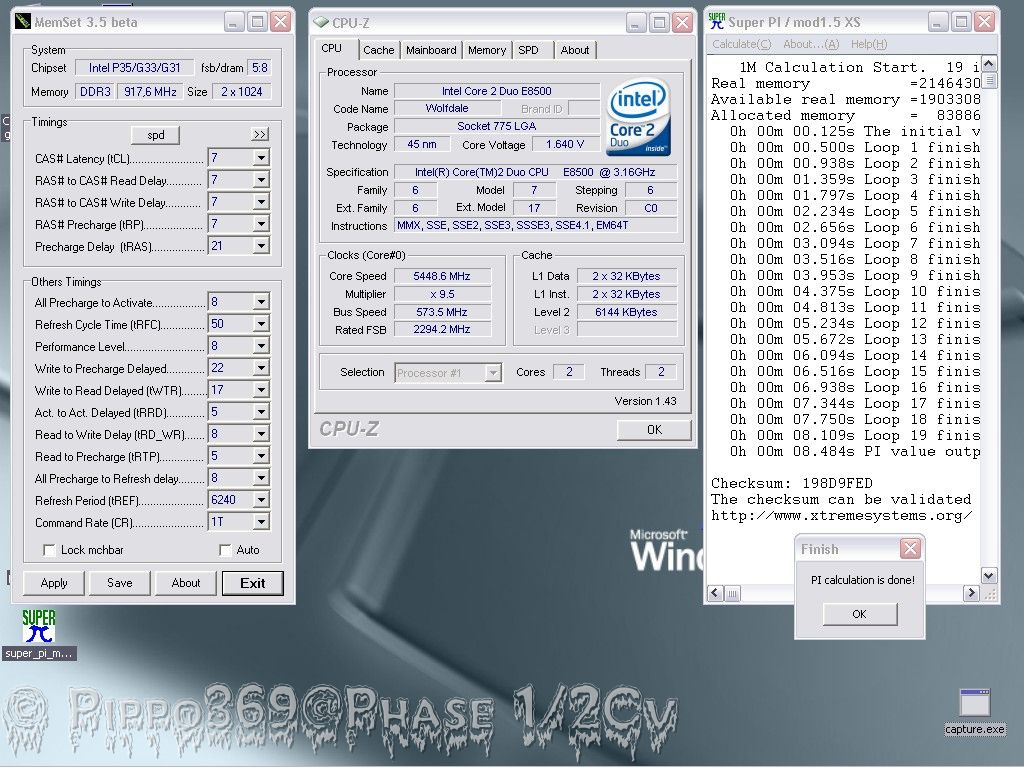Click the MemSet expand arrows button

click(x=260, y=135)
